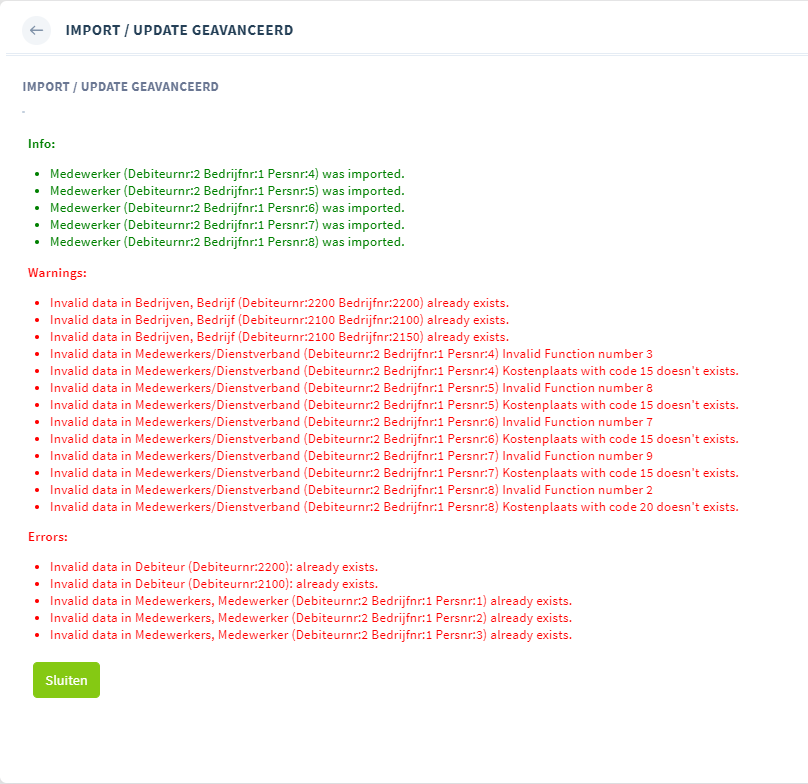
Task: Select the Medewerker Persnr:3 already exists error
Action: [x=310, y=635]
